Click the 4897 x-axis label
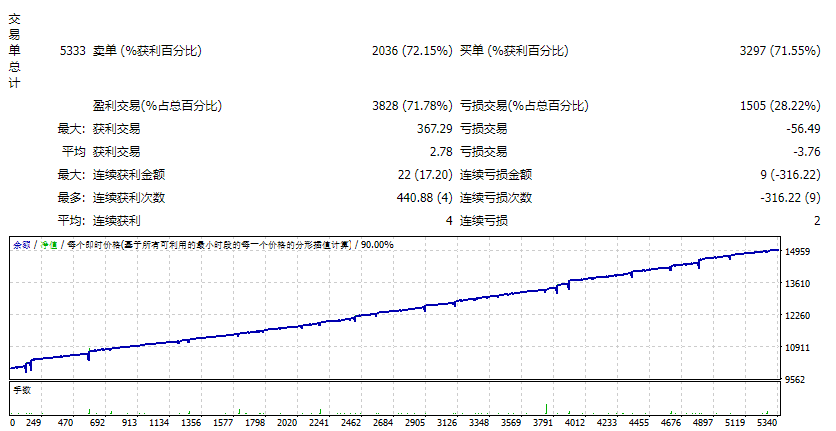This screenshot has width=836, height=431. pyautogui.click(x=702, y=422)
